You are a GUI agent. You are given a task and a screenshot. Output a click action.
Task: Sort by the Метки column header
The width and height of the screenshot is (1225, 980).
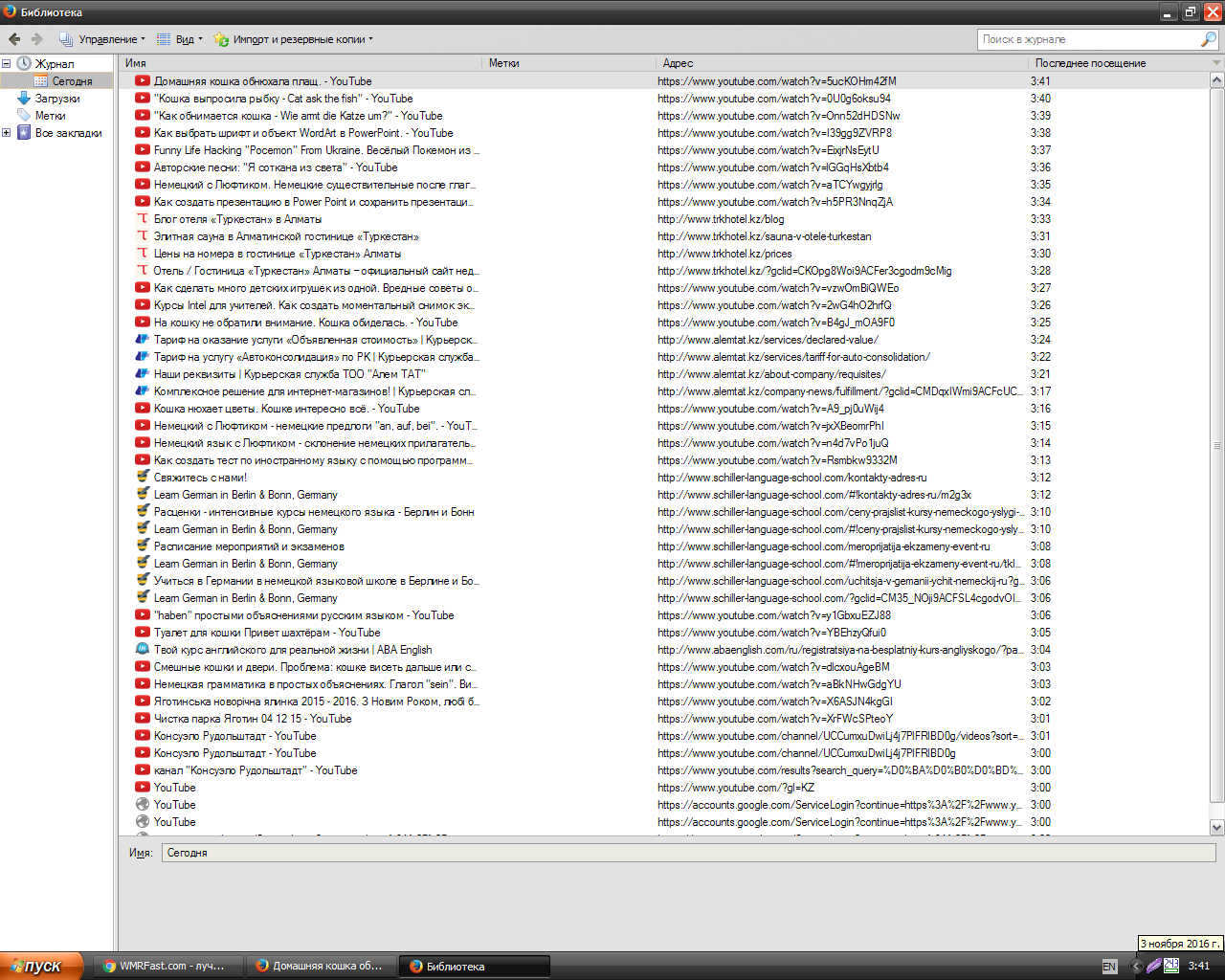pos(568,63)
